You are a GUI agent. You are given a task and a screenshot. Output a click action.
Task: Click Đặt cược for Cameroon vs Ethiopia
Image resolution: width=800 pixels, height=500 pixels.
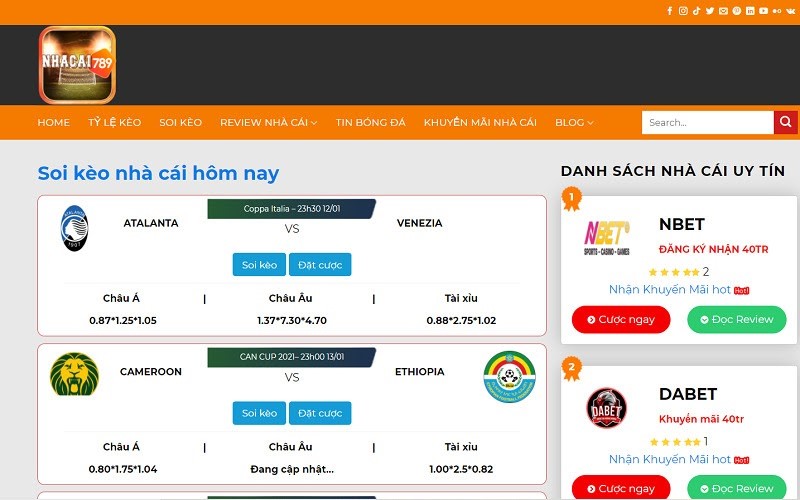click(x=320, y=413)
